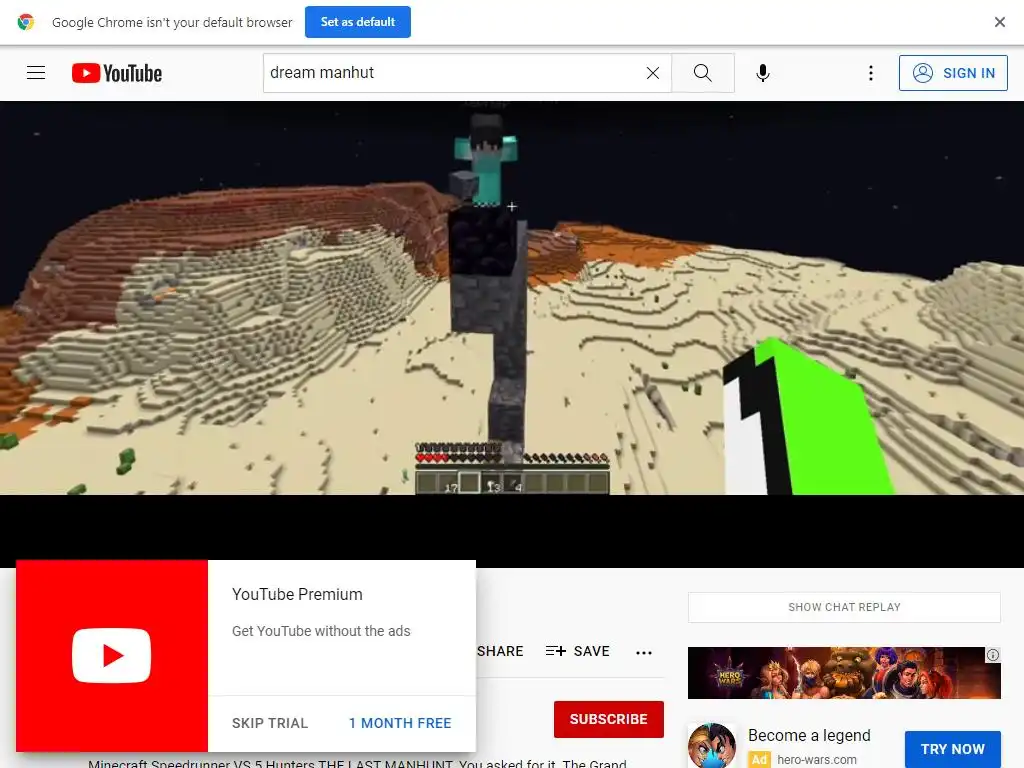Click the Get YouTube without the ads text

[x=321, y=631]
